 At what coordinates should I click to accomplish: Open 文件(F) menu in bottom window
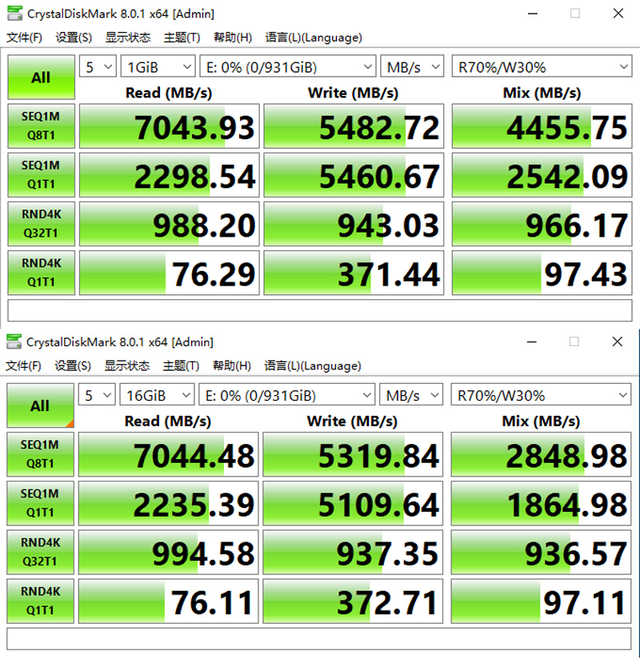23,366
